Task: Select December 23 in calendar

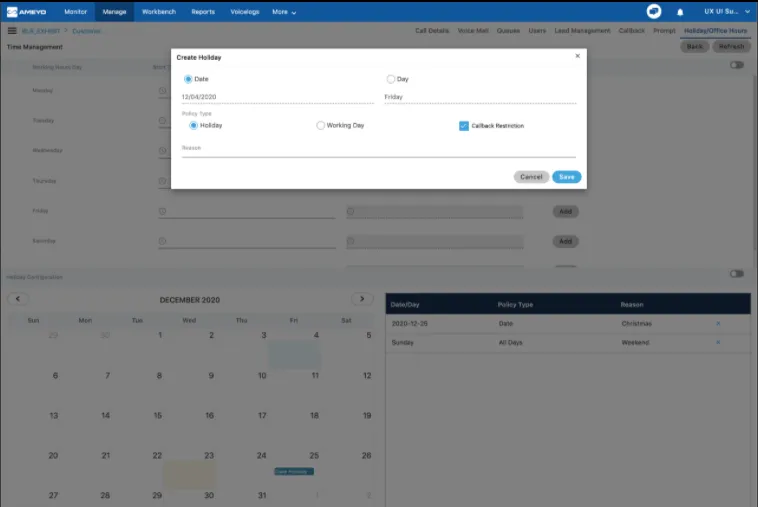Action: (209, 455)
